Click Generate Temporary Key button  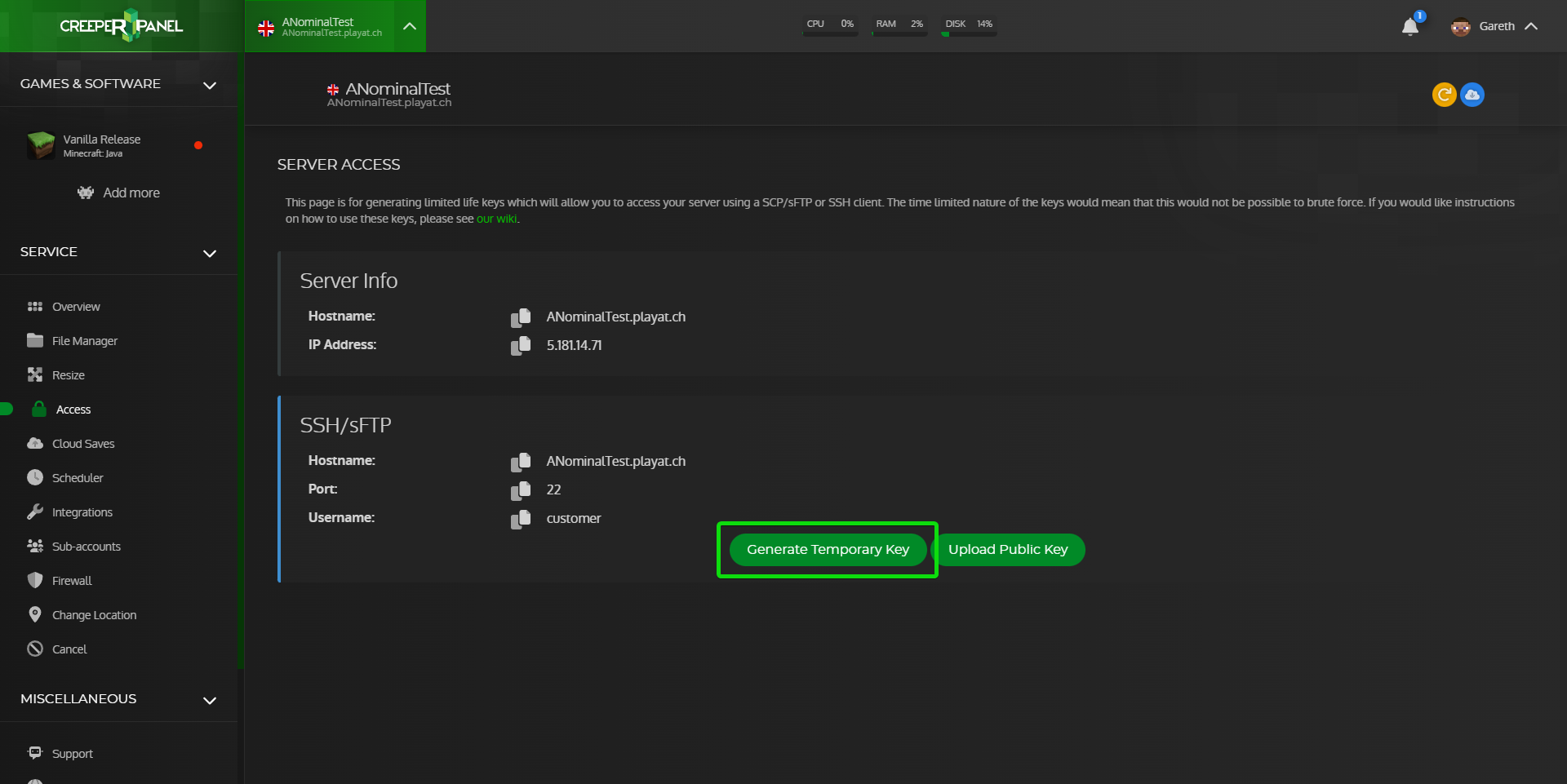[x=828, y=549]
